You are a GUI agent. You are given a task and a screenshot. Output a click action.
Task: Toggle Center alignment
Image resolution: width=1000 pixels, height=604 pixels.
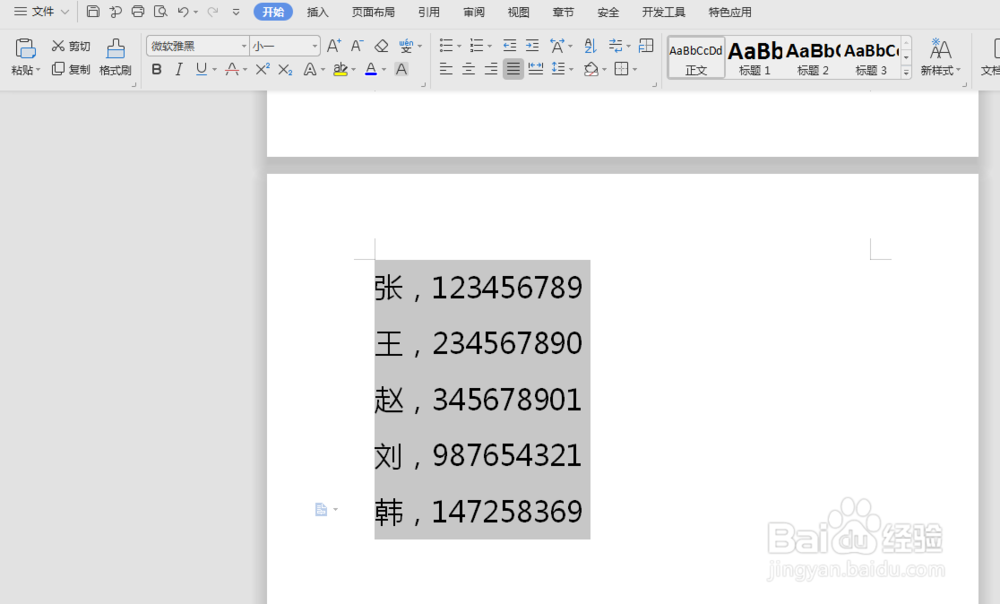click(x=468, y=69)
